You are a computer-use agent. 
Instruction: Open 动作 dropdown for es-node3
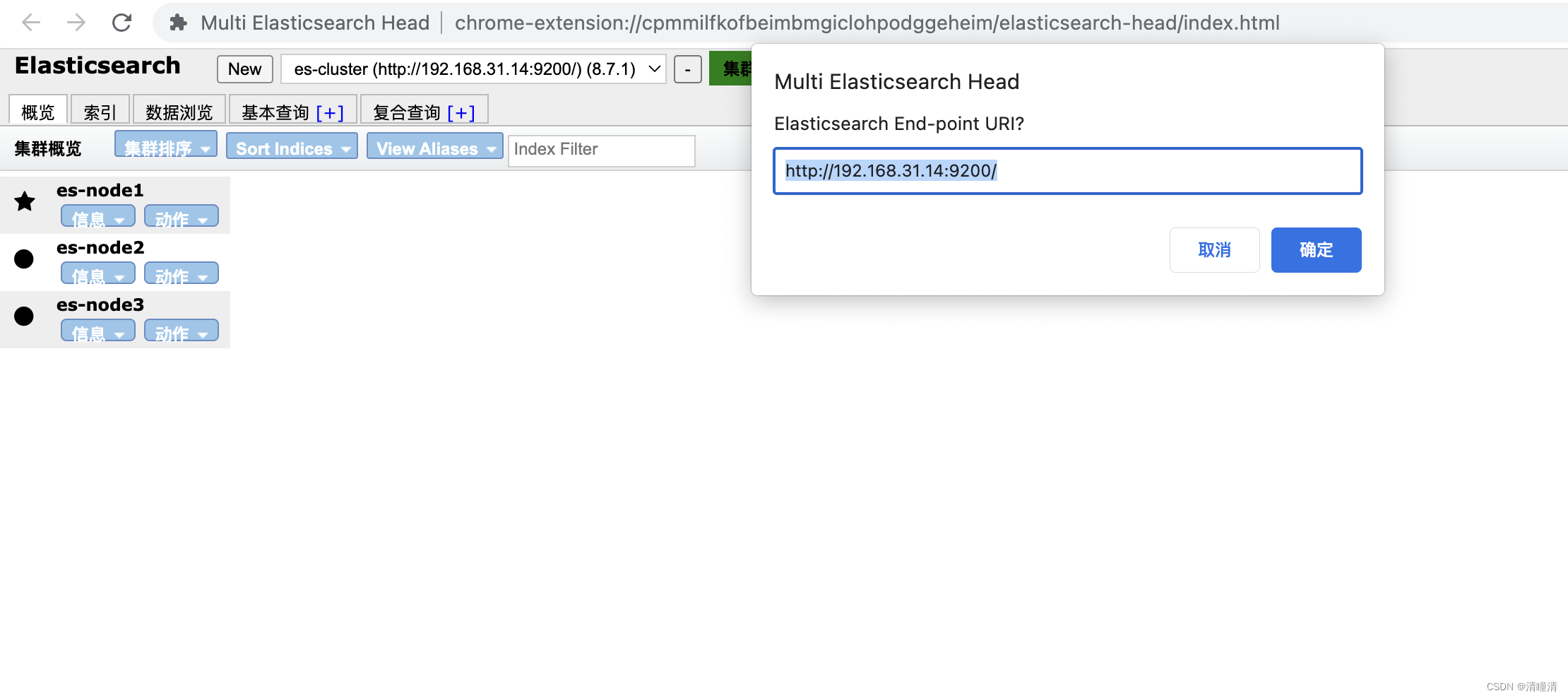(182, 331)
